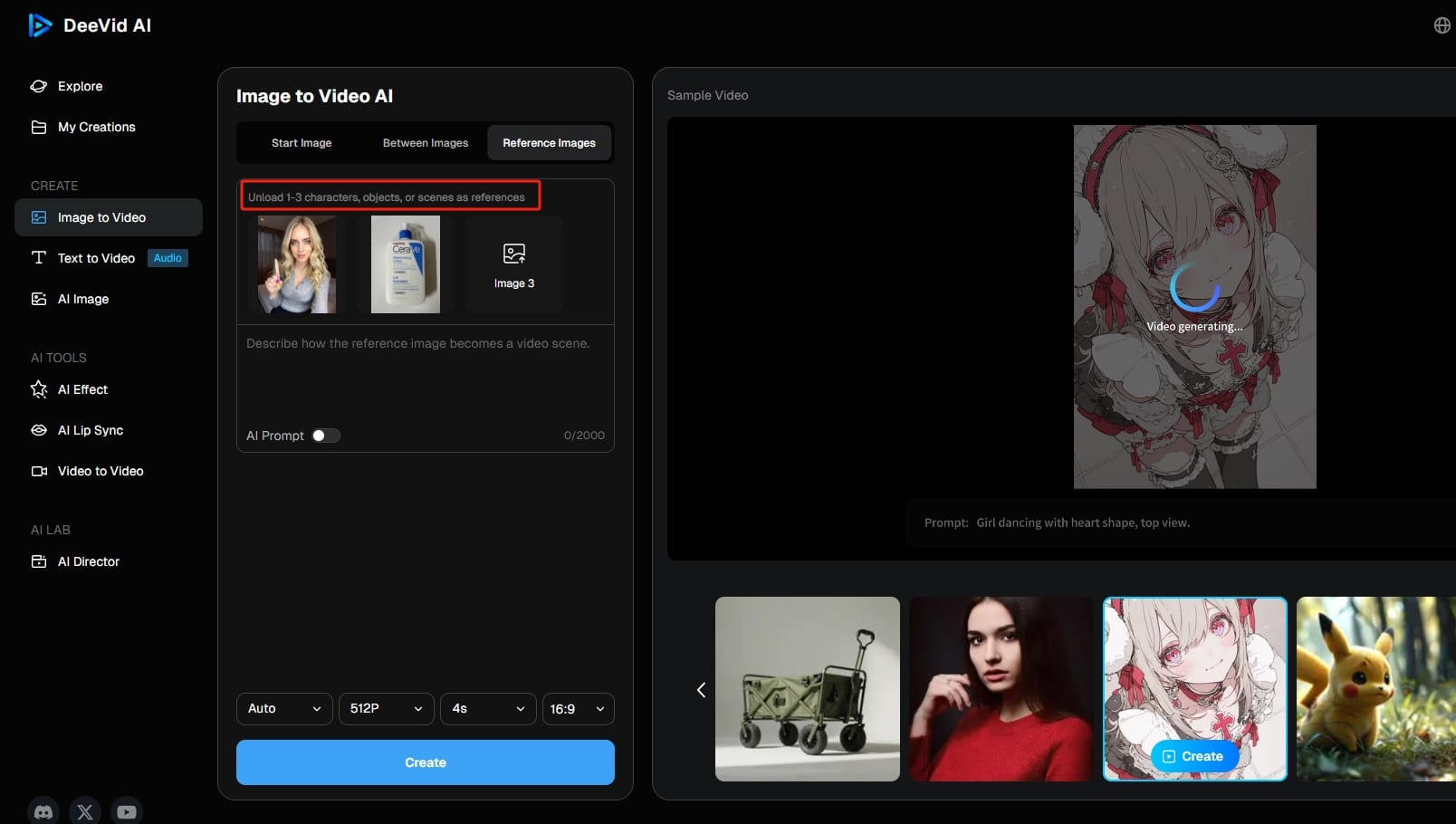1456x824 pixels.
Task: Open the AI Lip Sync icon
Action: 39,430
